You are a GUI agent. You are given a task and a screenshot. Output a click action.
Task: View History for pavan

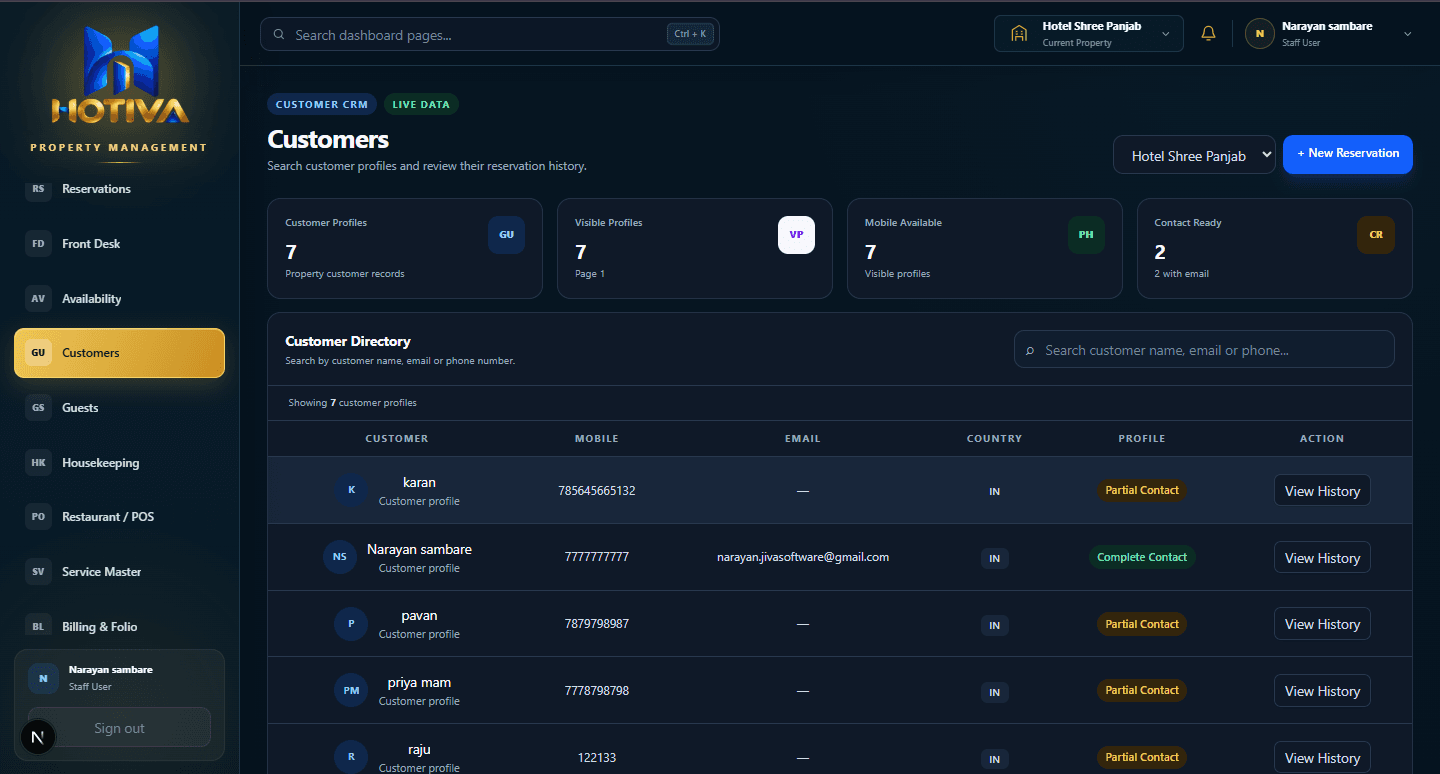[1322, 624]
